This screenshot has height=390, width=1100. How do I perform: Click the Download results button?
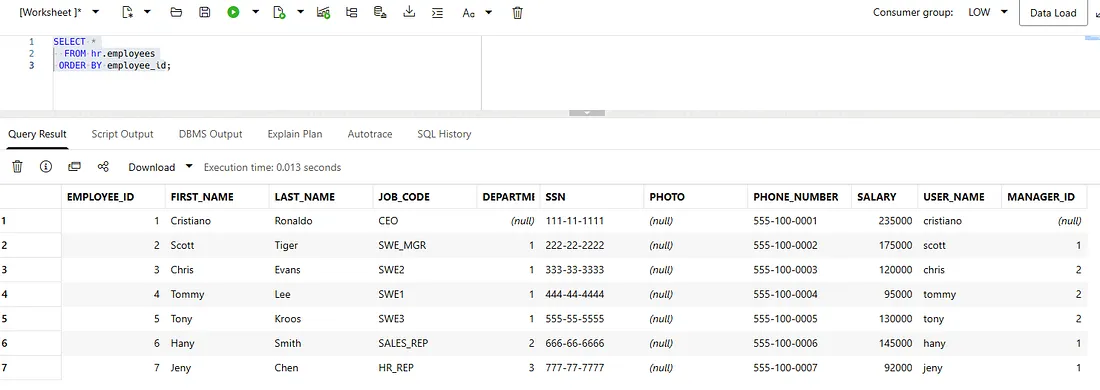152,168
